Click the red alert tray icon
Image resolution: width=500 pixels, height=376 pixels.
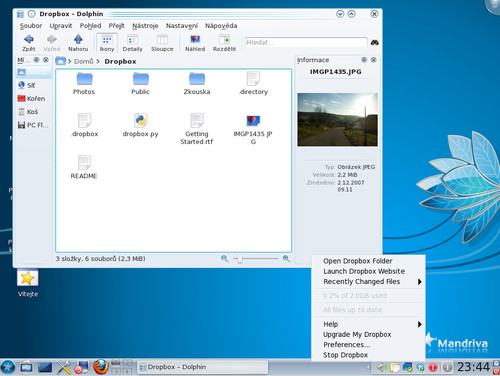tap(433, 367)
